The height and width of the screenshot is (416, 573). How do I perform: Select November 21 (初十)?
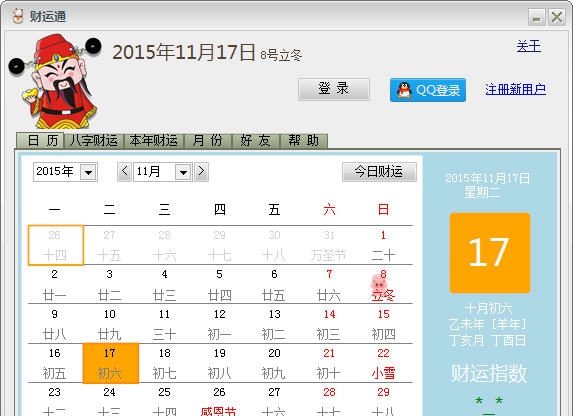(329, 363)
